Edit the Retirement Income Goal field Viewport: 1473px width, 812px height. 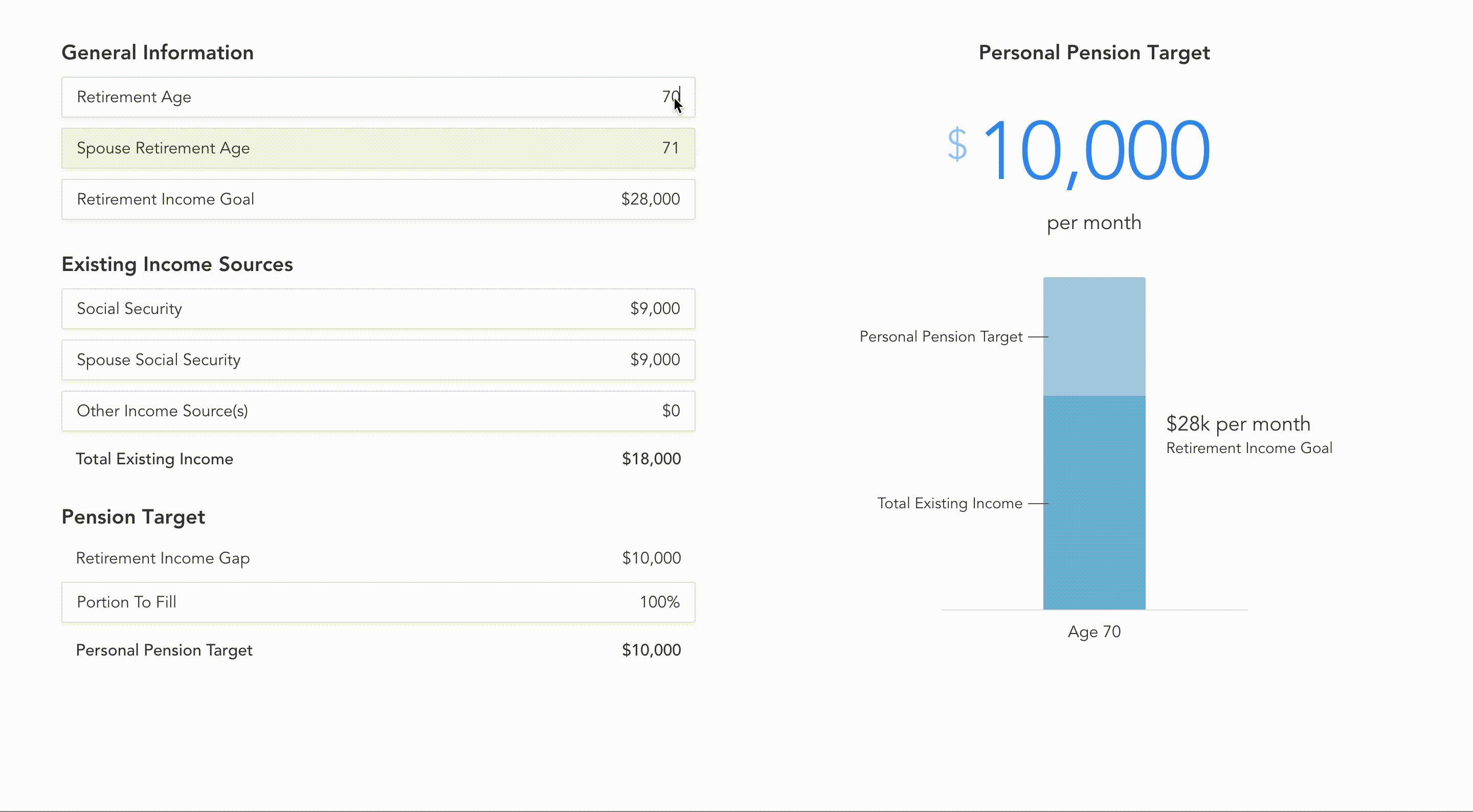tap(378, 199)
